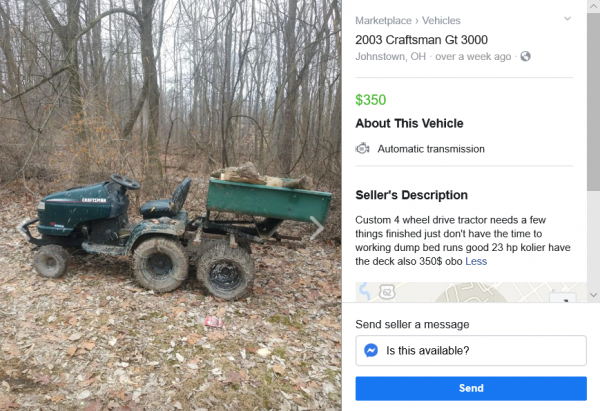Click the 2003 Craftsman Gt 3000 title
The width and height of the screenshot is (600, 411).
422,39
